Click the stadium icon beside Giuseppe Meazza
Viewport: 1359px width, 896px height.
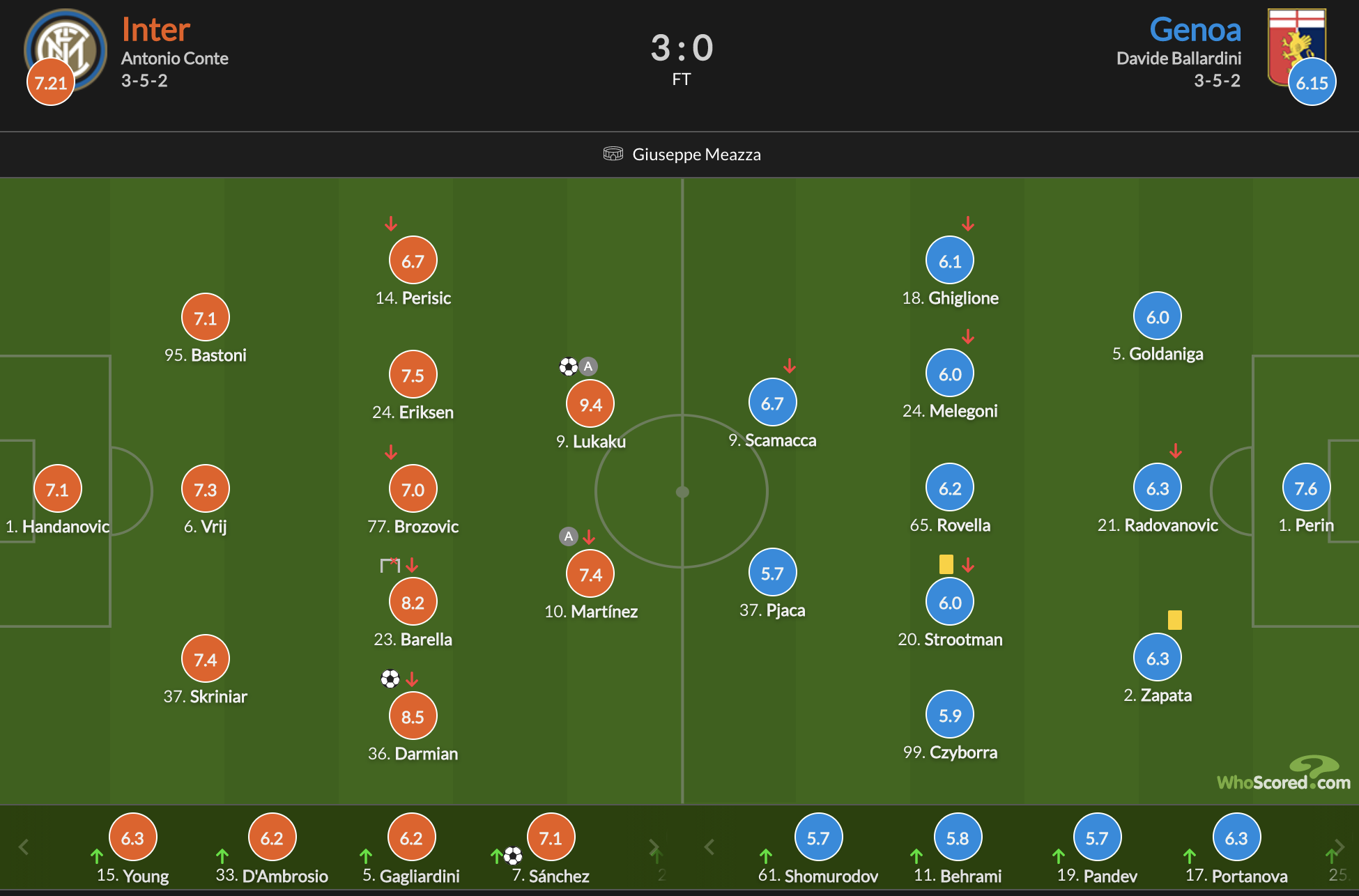(x=613, y=154)
